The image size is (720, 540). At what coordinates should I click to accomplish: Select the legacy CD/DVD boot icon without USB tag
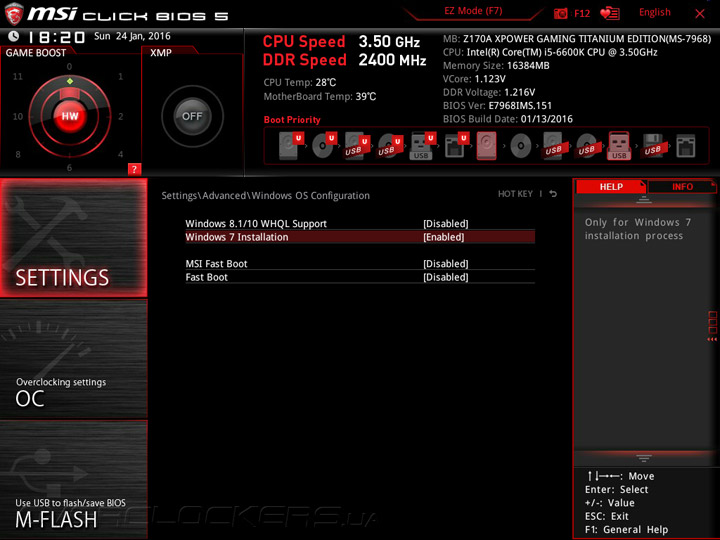tap(520, 146)
